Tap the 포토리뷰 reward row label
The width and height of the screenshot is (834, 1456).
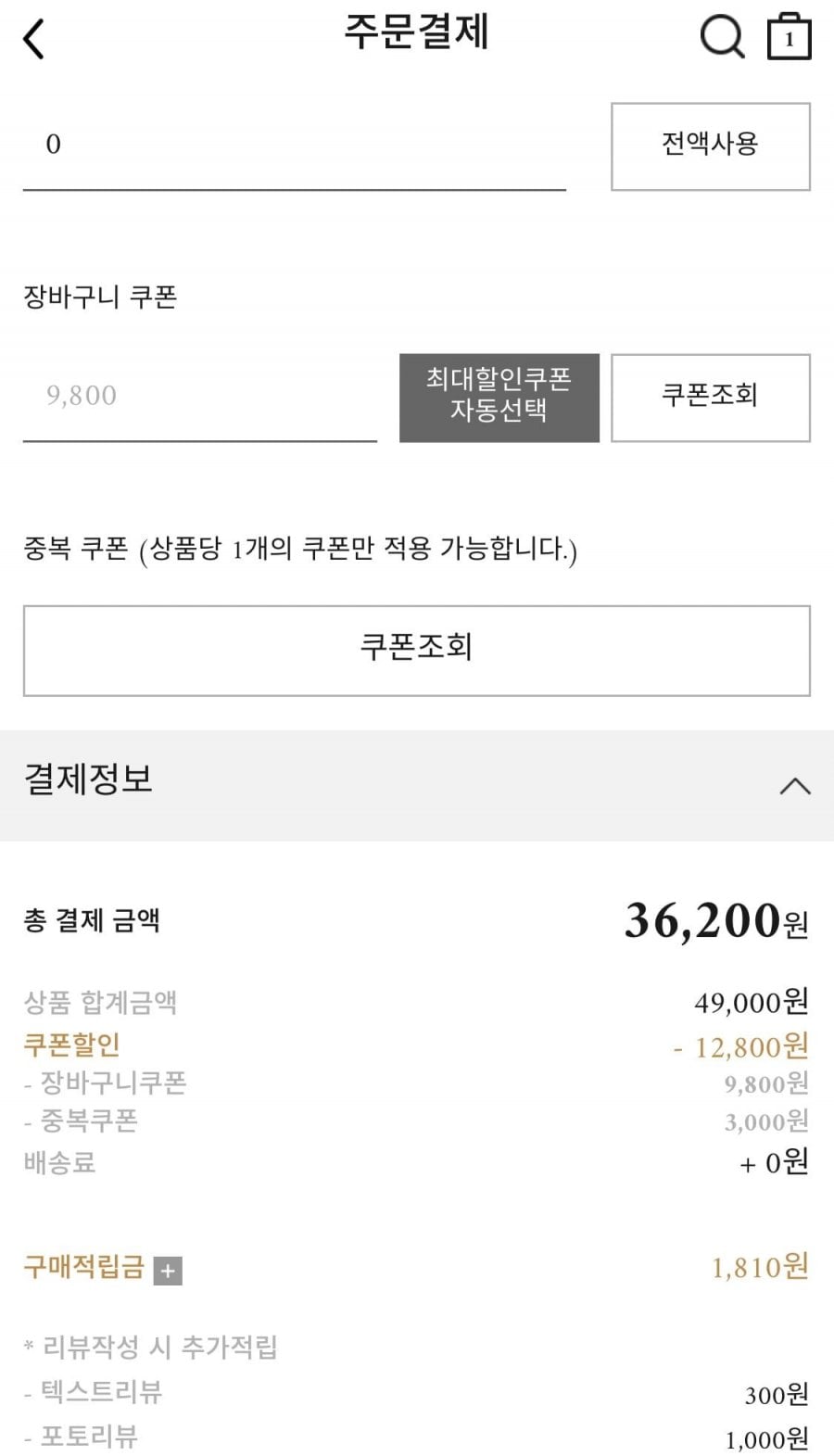pos(89,1437)
